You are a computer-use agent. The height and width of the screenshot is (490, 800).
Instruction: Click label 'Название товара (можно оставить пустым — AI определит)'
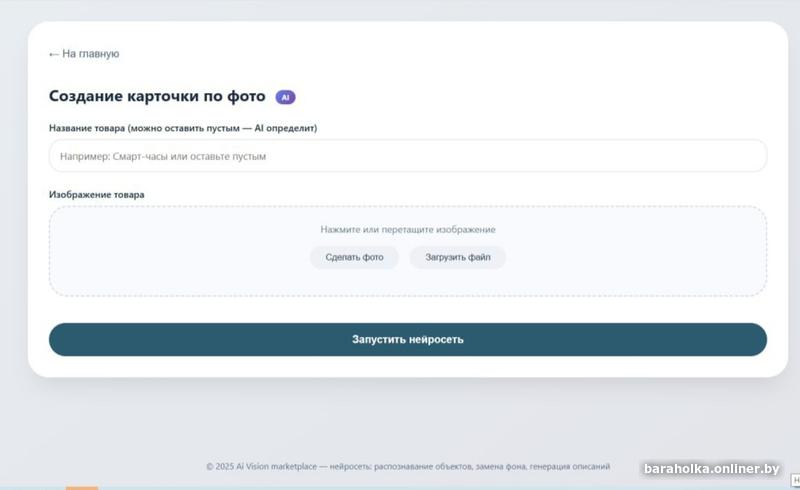tap(183, 128)
